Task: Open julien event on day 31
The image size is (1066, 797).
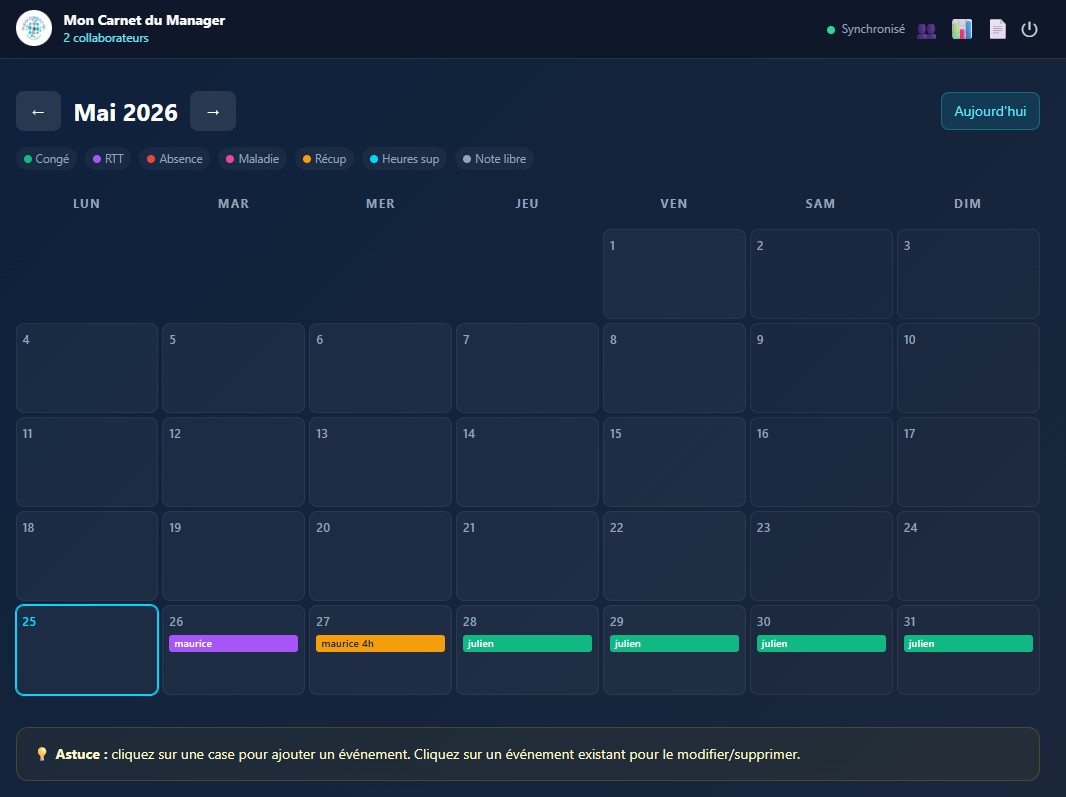Action: tap(968, 643)
